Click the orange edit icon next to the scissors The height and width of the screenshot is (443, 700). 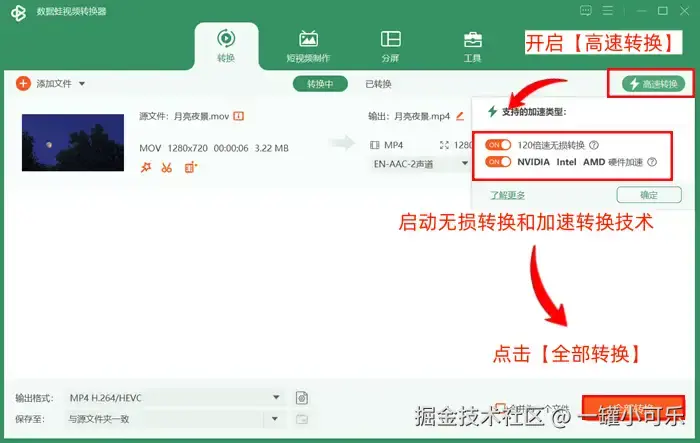pos(191,167)
